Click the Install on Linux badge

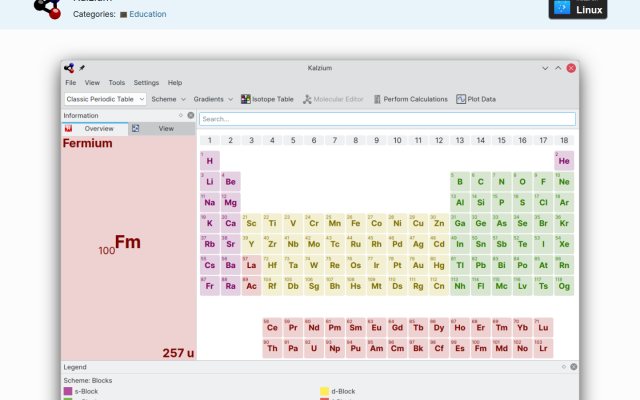(578, 8)
